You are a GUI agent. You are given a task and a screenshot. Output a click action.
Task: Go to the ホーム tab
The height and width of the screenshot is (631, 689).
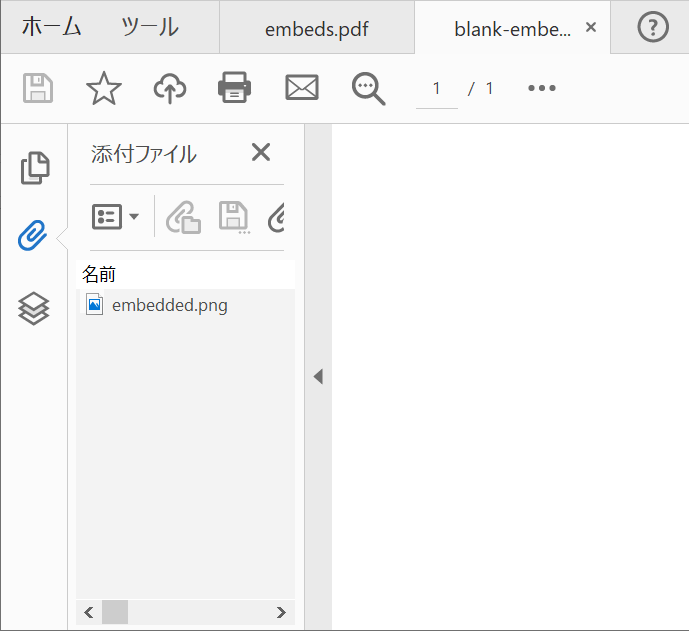click(x=51, y=27)
